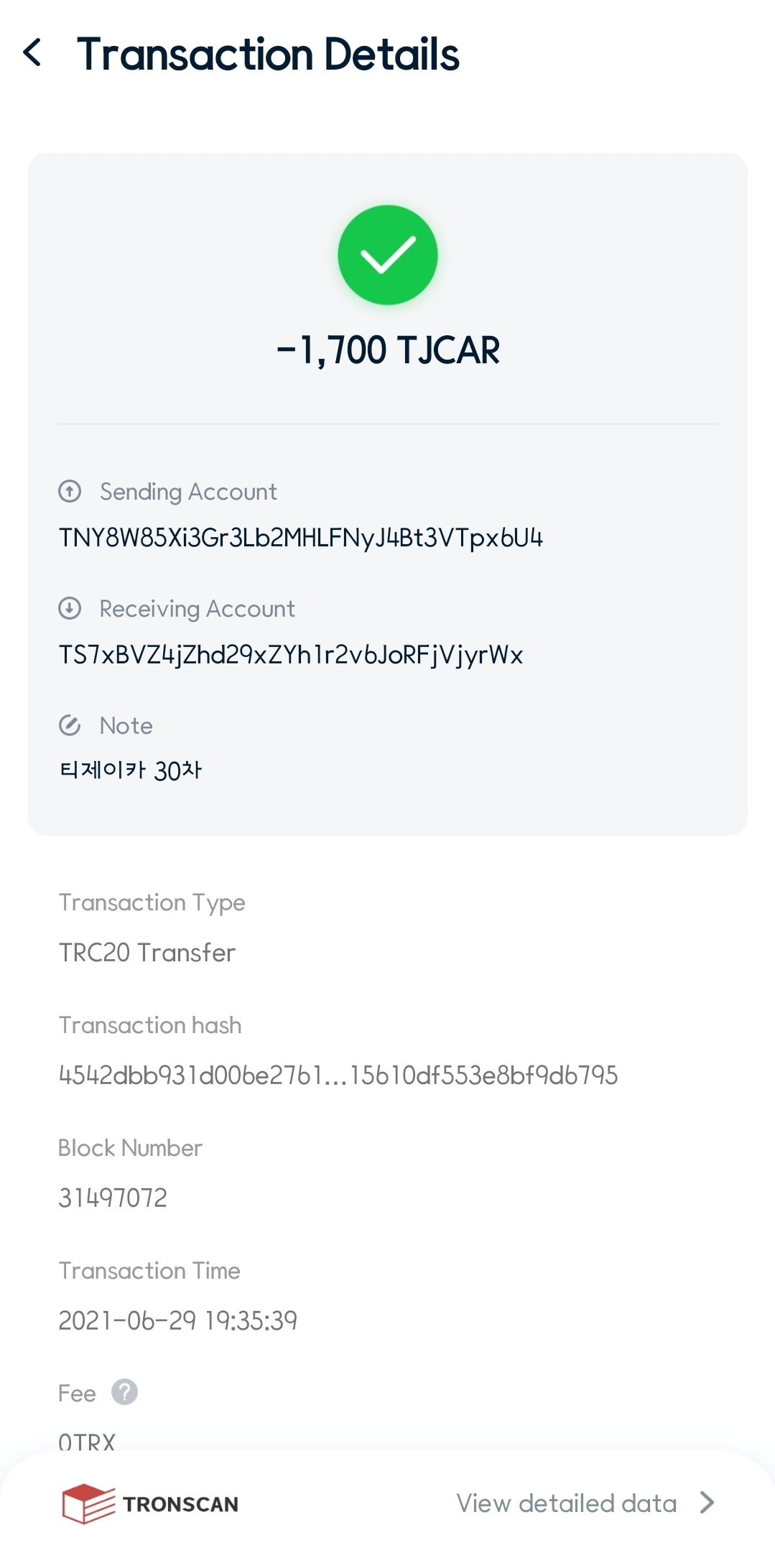Select the sending account address text
Viewport: 775px width, 1568px height.
(x=300, y=538)
